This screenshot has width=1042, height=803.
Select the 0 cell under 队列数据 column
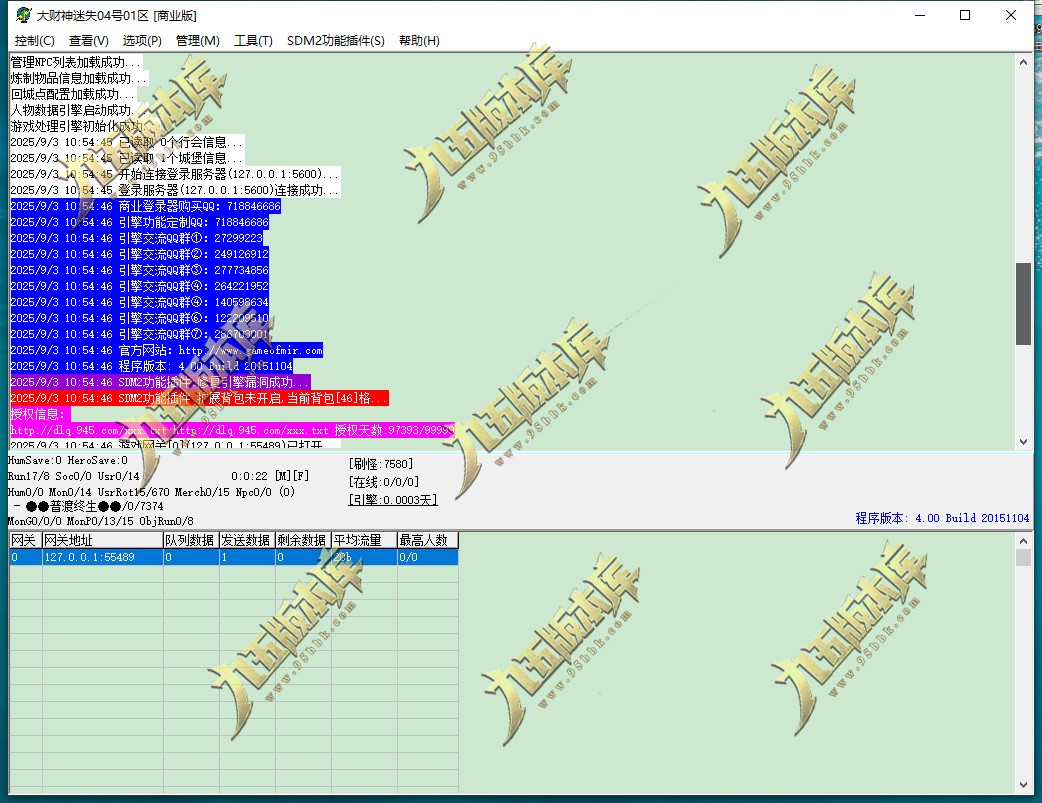click(191, 557)
